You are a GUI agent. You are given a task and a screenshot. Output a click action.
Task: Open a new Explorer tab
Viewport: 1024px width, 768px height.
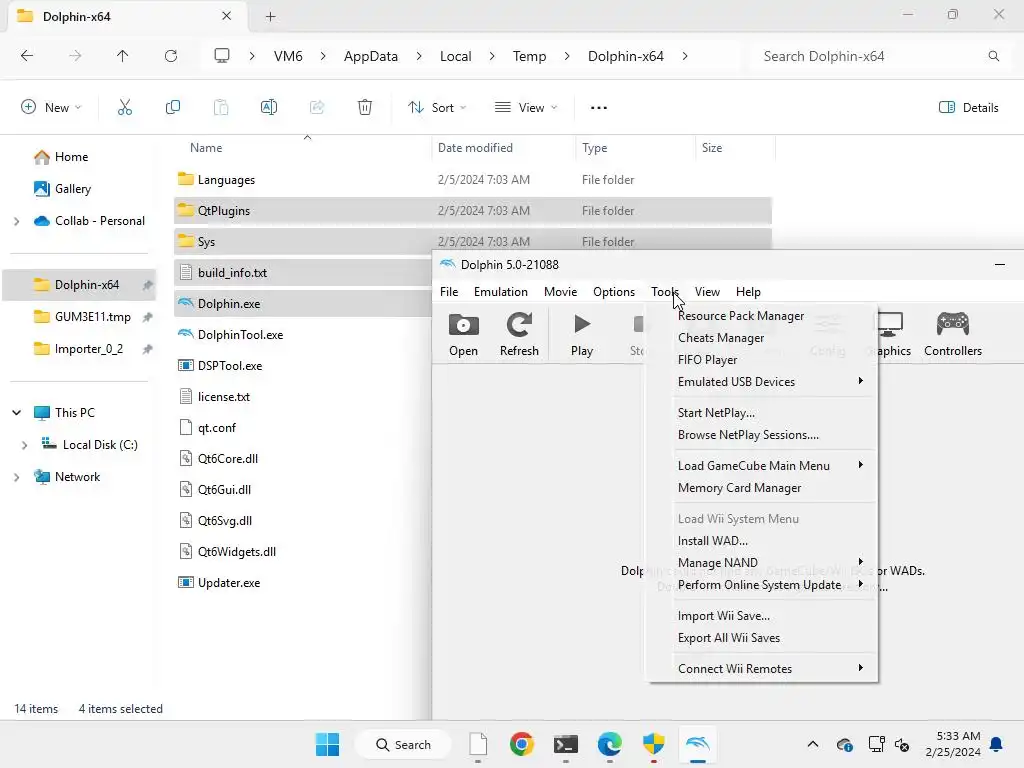(x=270, y=16)
